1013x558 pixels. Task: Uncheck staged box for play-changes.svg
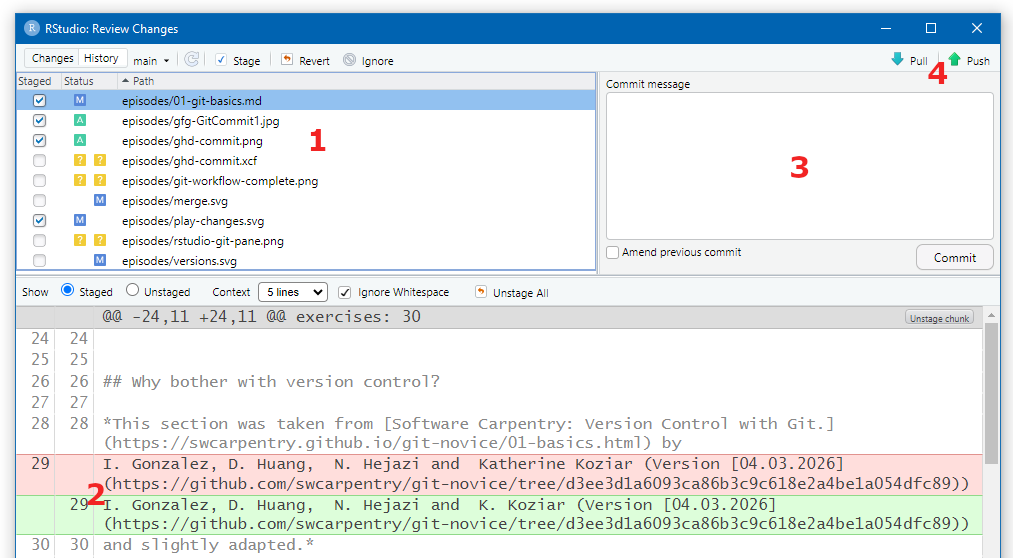pyautogui.click(x=39, y=221)
